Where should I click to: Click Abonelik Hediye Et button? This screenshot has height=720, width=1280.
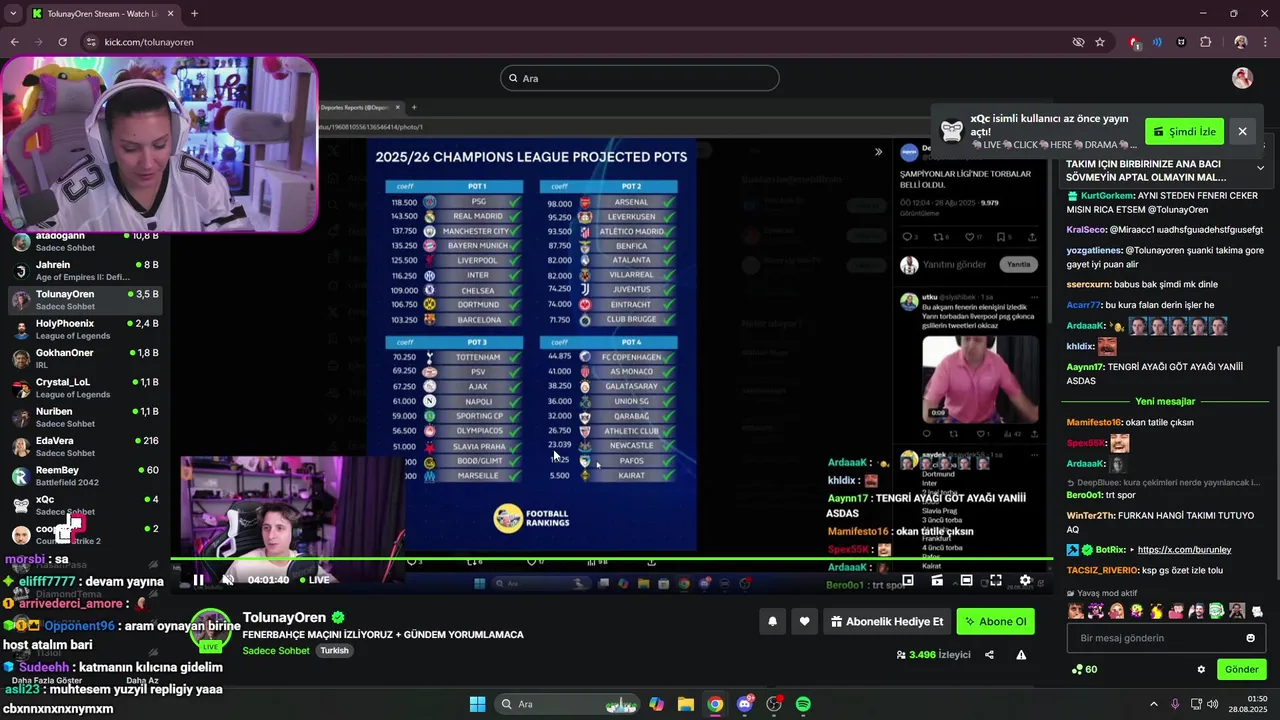886,622
